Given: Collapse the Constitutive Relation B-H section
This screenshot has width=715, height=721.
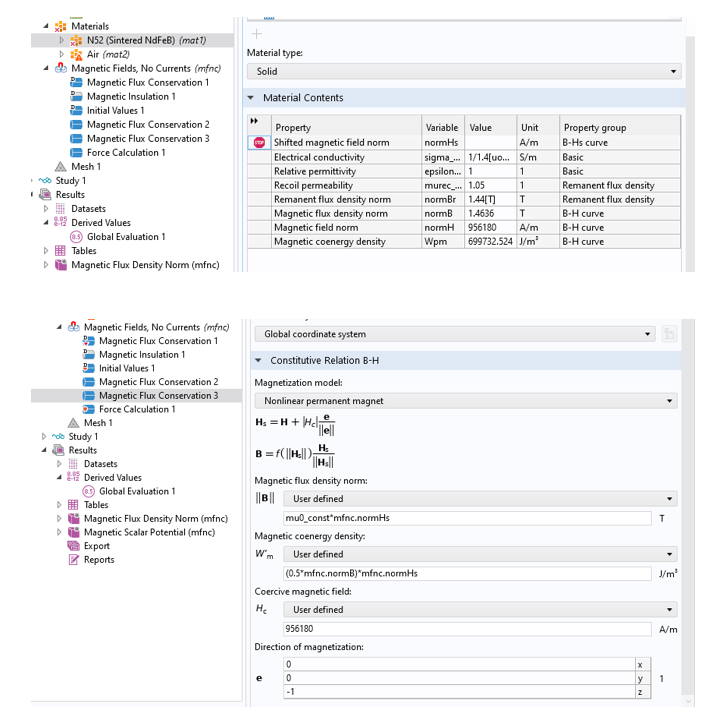Looking at the screenshot, I should point(259,360).
